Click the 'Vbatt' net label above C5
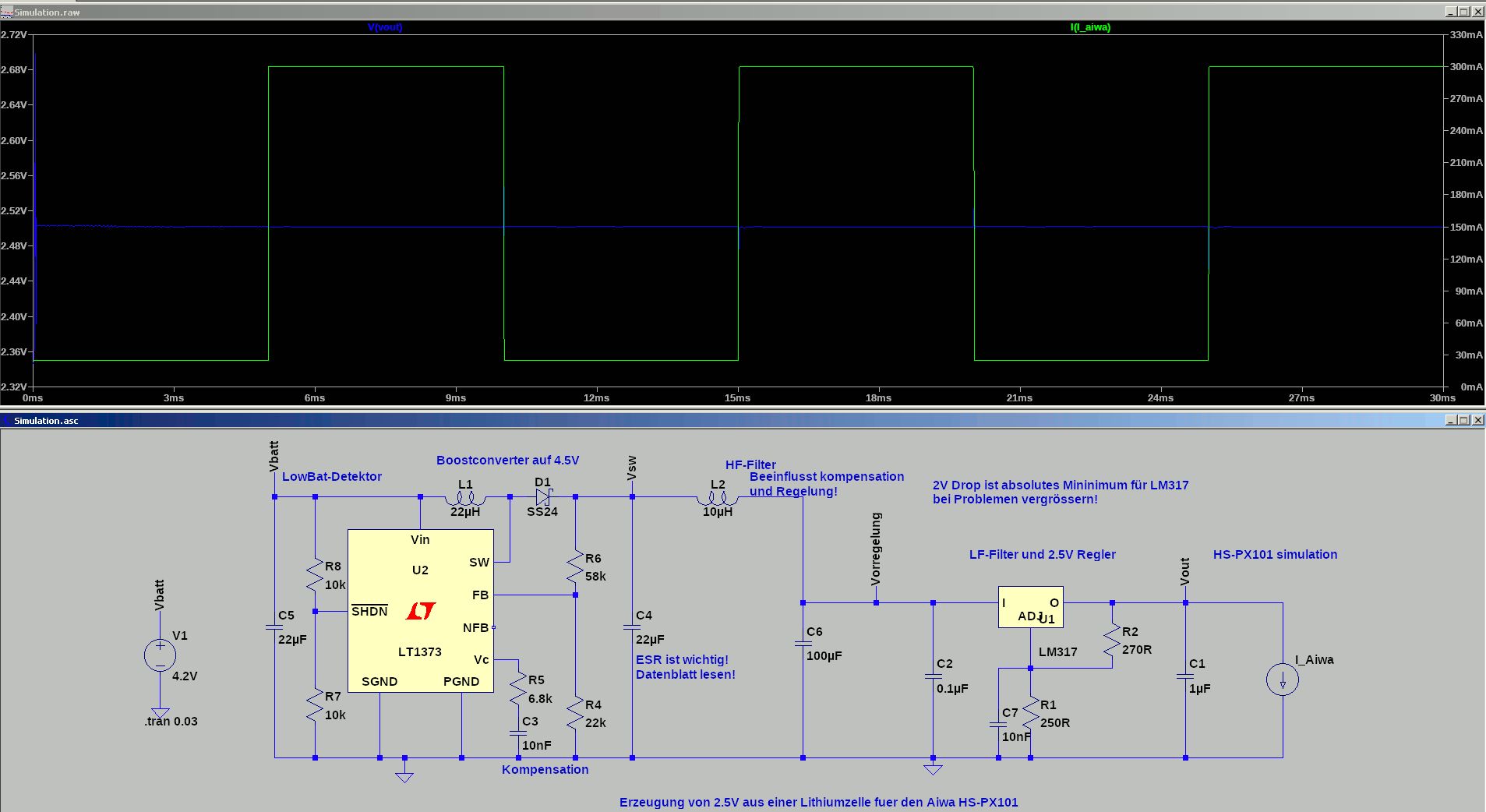The height and width of the screenshot is (812, 1486). 274,457
